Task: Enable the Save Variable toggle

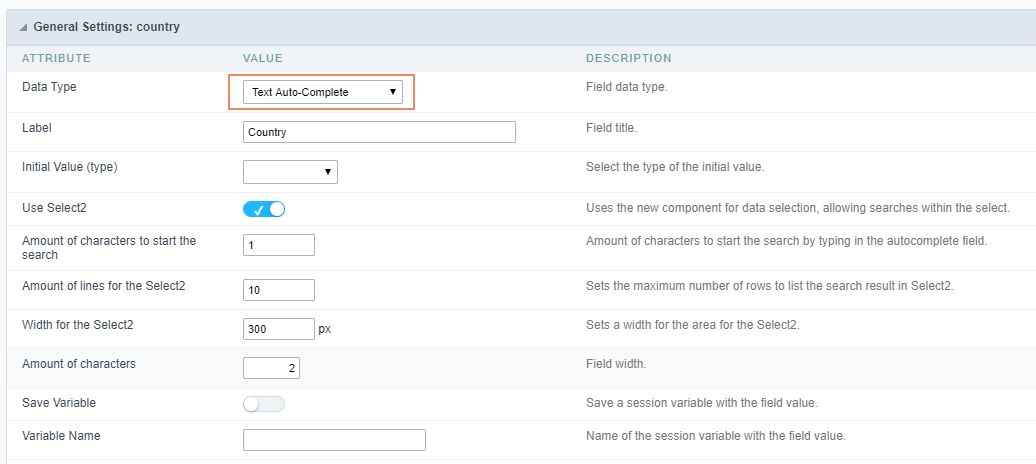Action: (264, 404)
